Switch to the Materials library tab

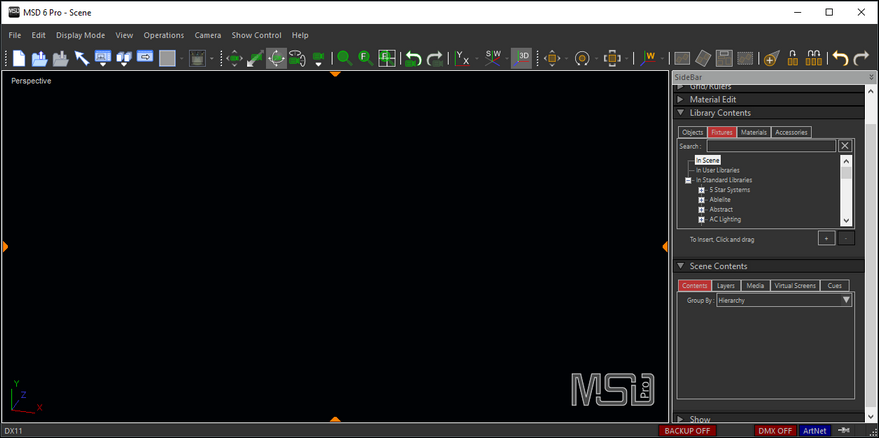(x=753, y=132)
